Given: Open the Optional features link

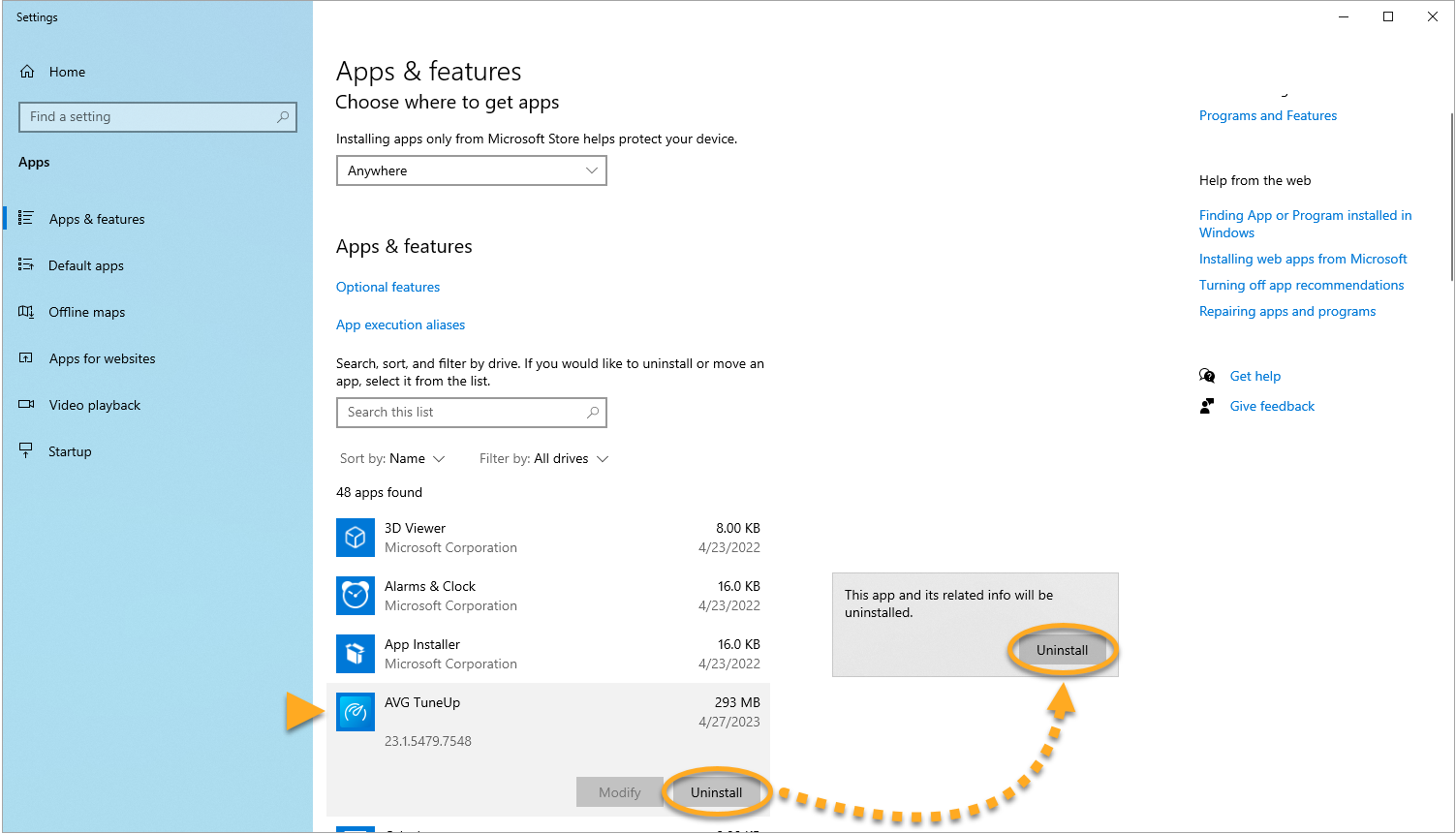Looking at the screenshot, I should click(x=387, y=288).
